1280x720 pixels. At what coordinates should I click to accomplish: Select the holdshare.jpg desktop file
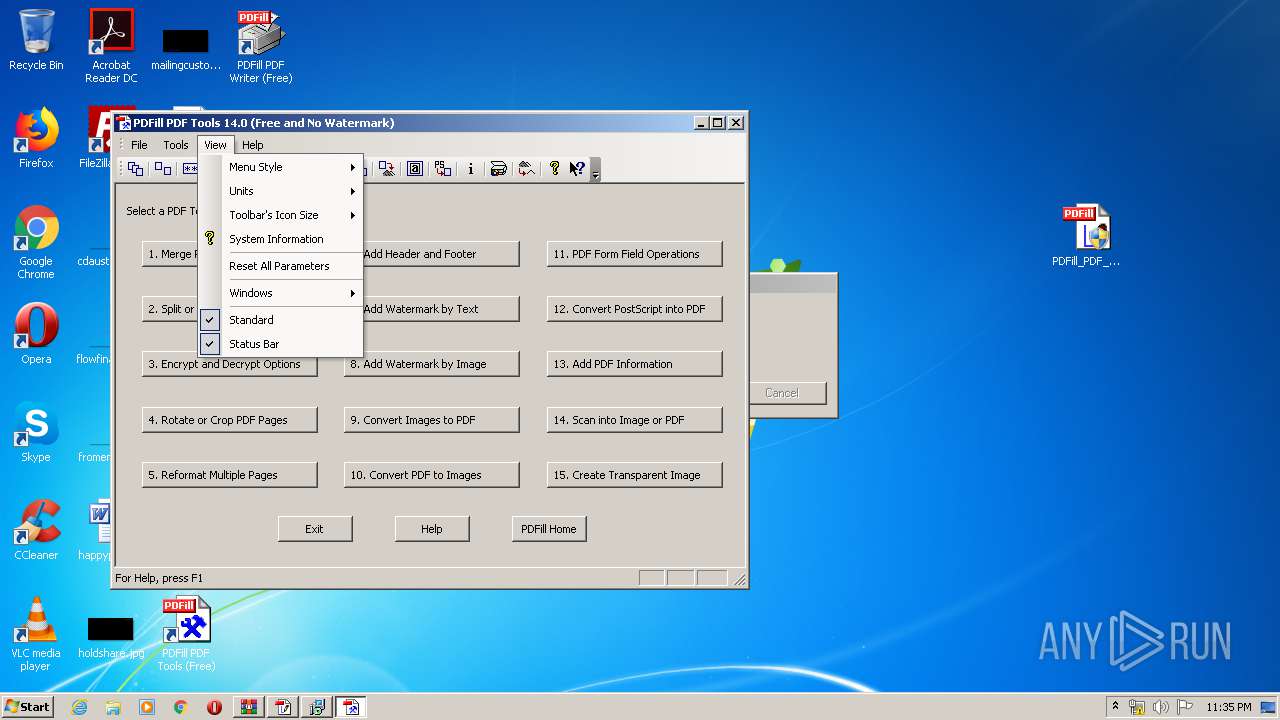pyautogui.click(x=111, y=638)
